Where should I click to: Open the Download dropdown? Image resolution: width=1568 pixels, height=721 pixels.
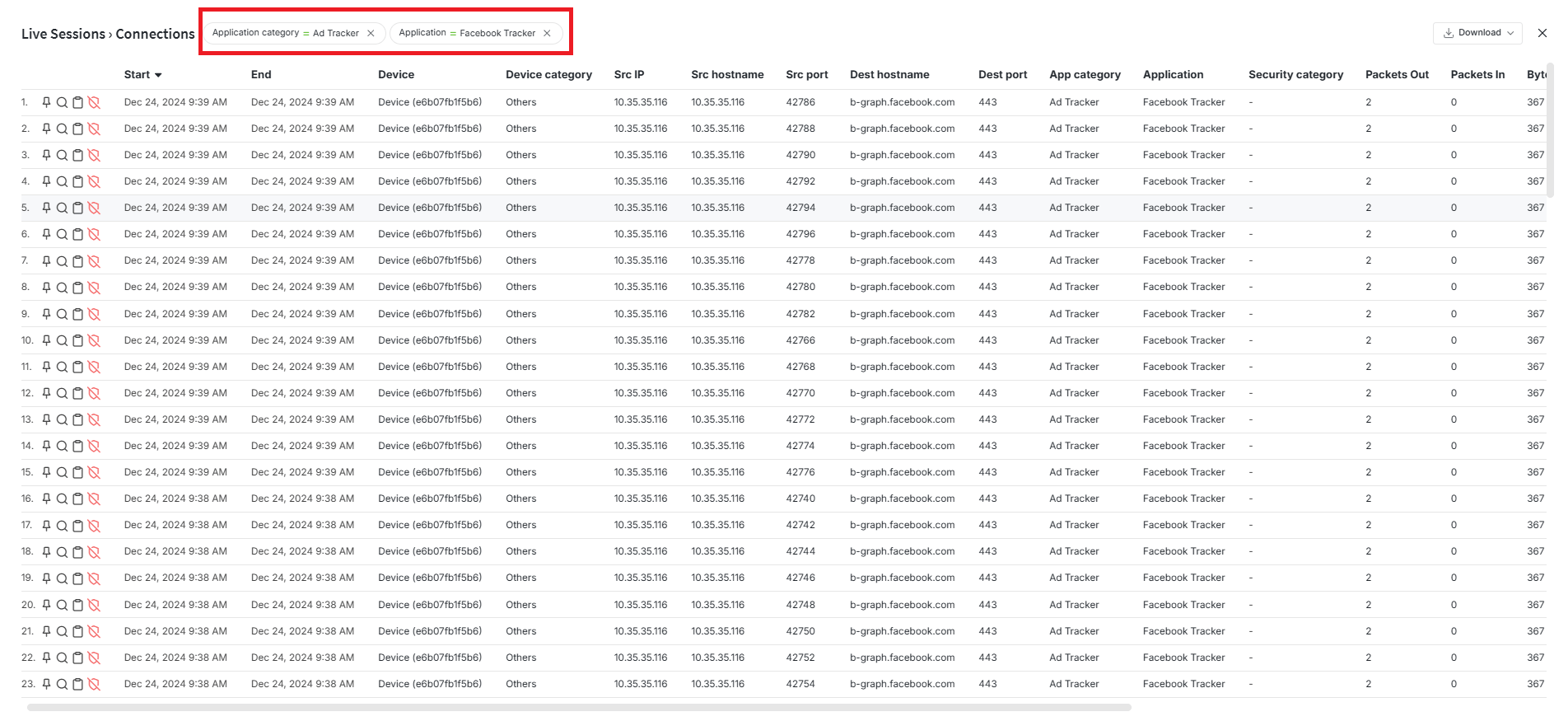[x=1477, y=33]
